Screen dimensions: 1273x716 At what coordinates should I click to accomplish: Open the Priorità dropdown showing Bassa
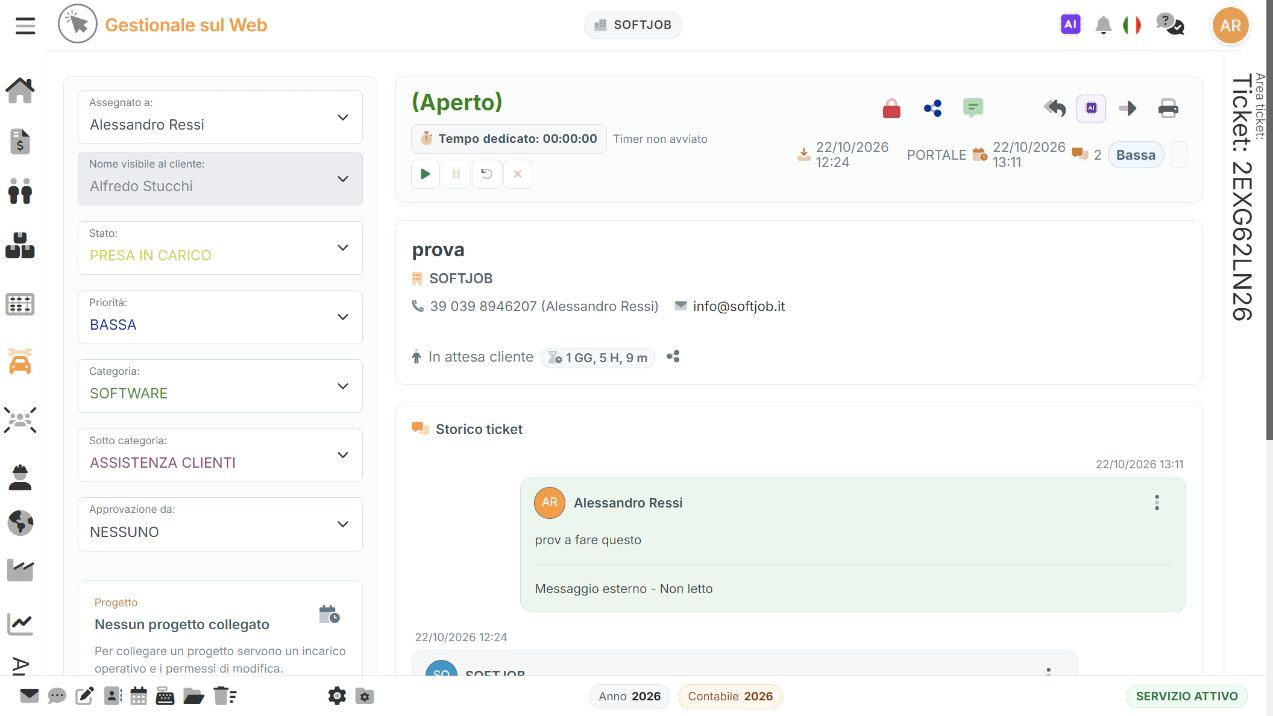(220, 316)
